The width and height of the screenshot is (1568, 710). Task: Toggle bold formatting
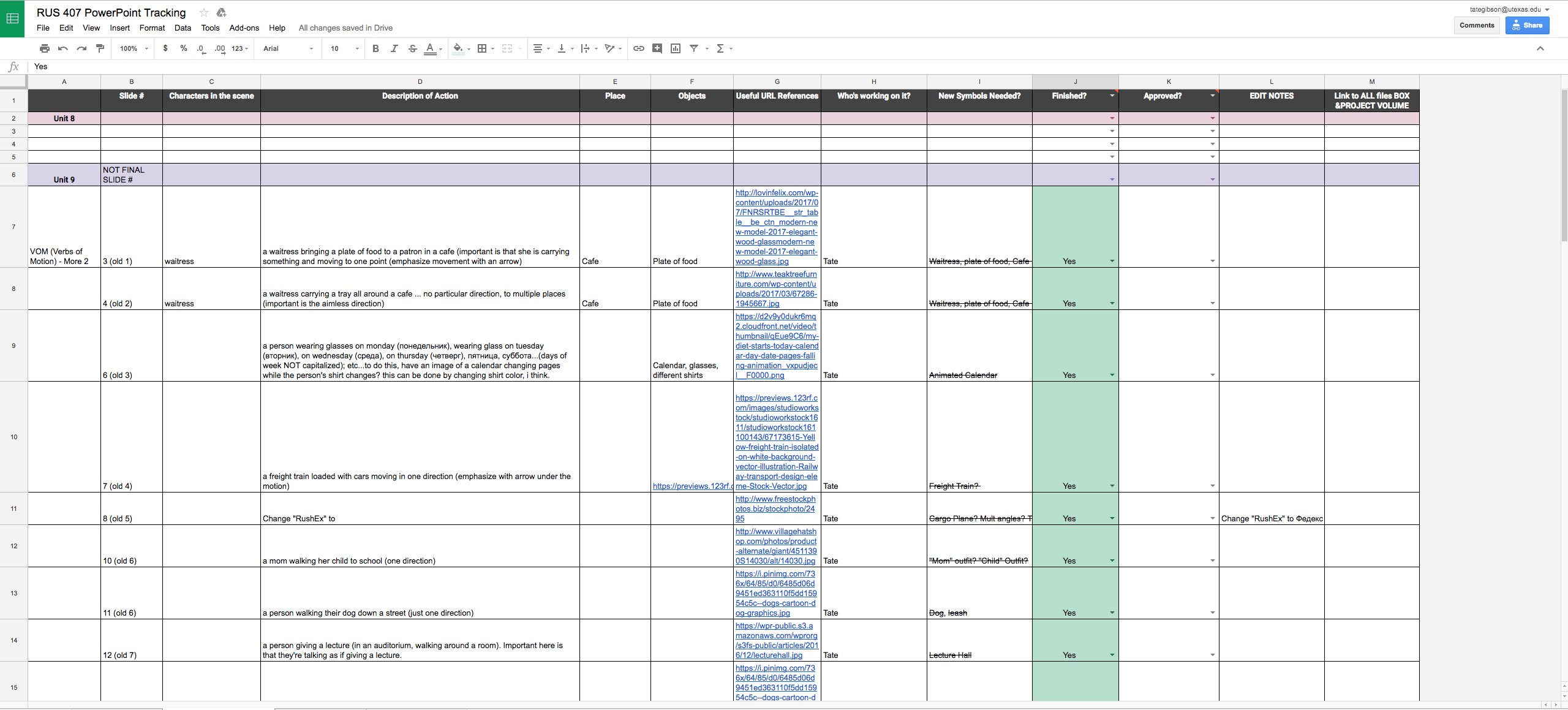(x=375, y=48)
